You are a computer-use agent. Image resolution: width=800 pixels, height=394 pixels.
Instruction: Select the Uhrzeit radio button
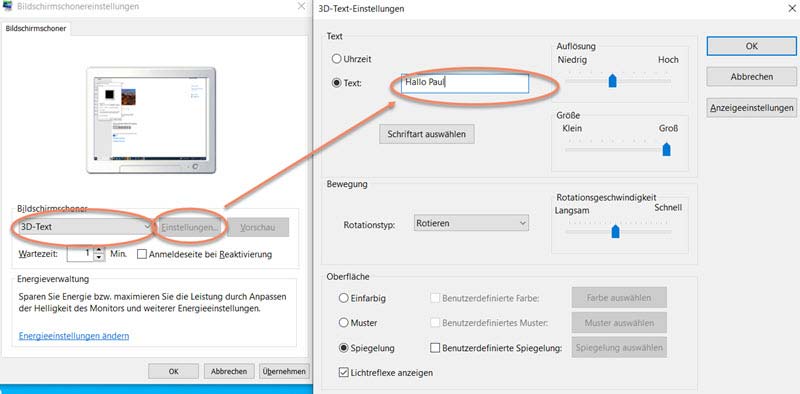(336, 59)
